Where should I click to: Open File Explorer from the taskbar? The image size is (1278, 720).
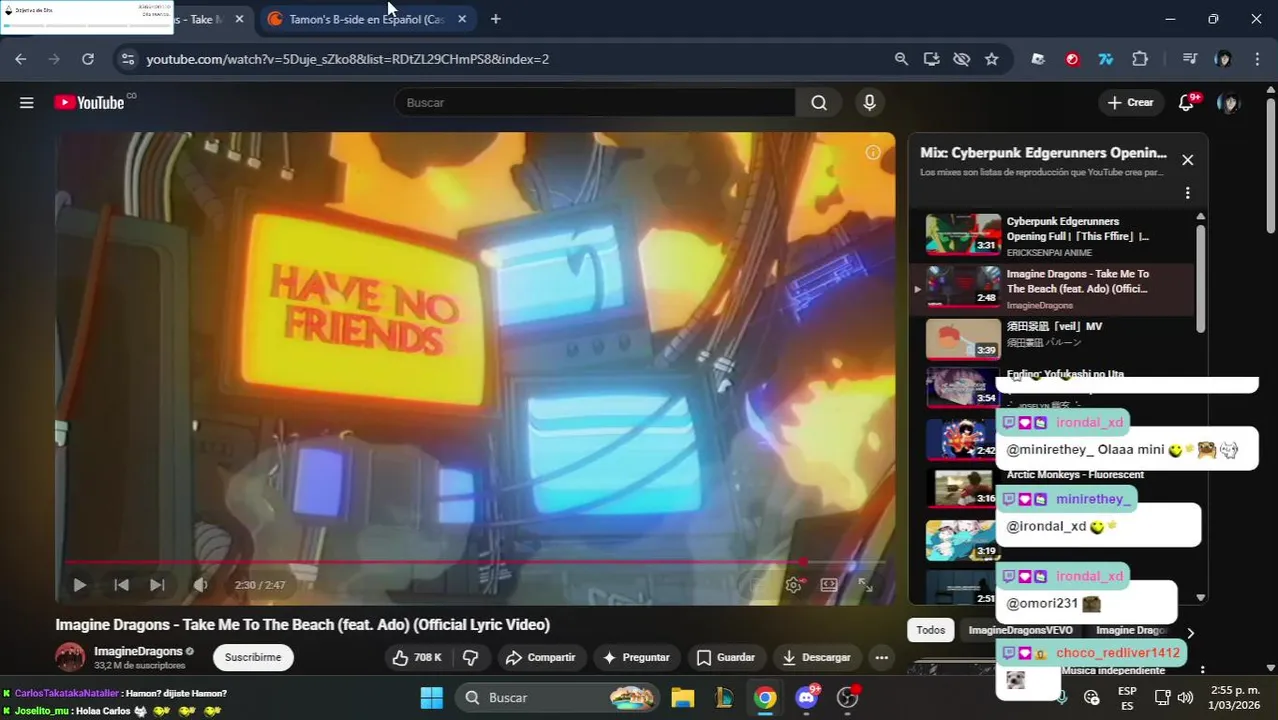tap(682, 698)
